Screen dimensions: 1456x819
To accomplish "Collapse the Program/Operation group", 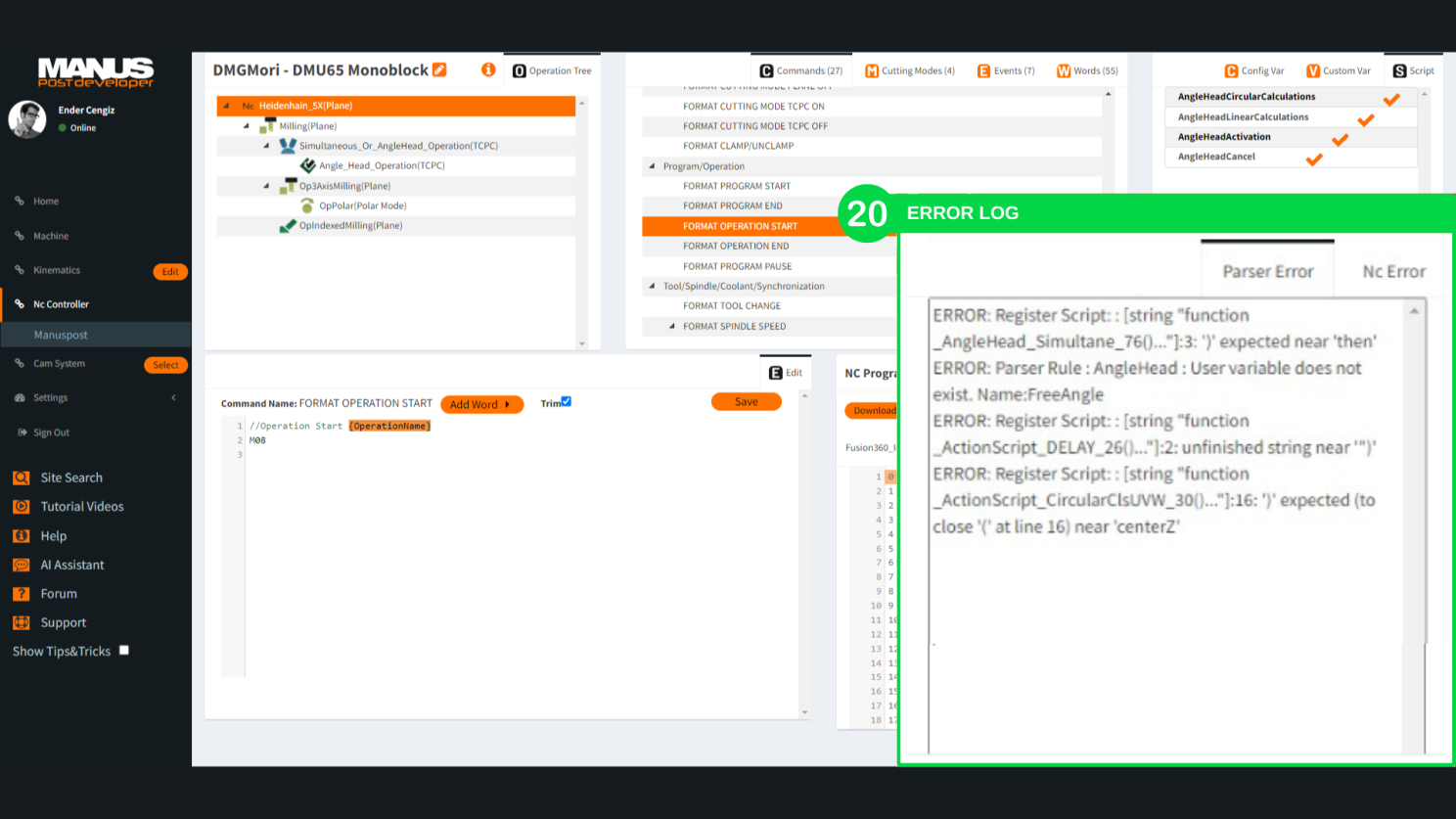I will click(652, 166).
